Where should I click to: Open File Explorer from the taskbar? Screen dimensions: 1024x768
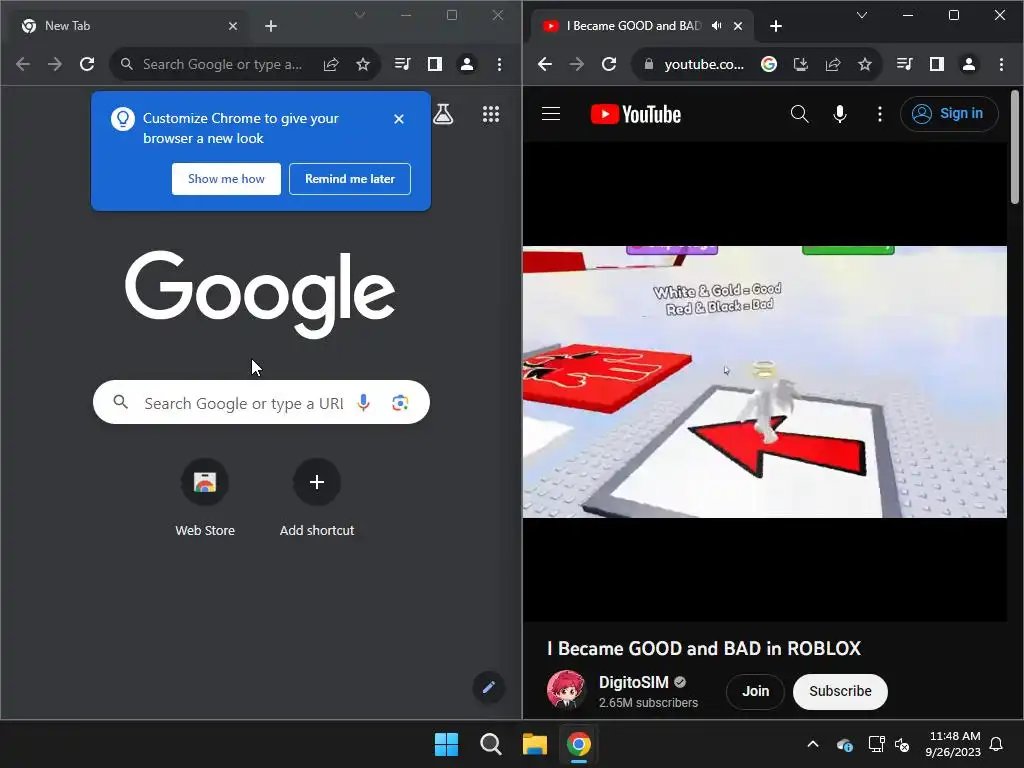coord(535,744)
